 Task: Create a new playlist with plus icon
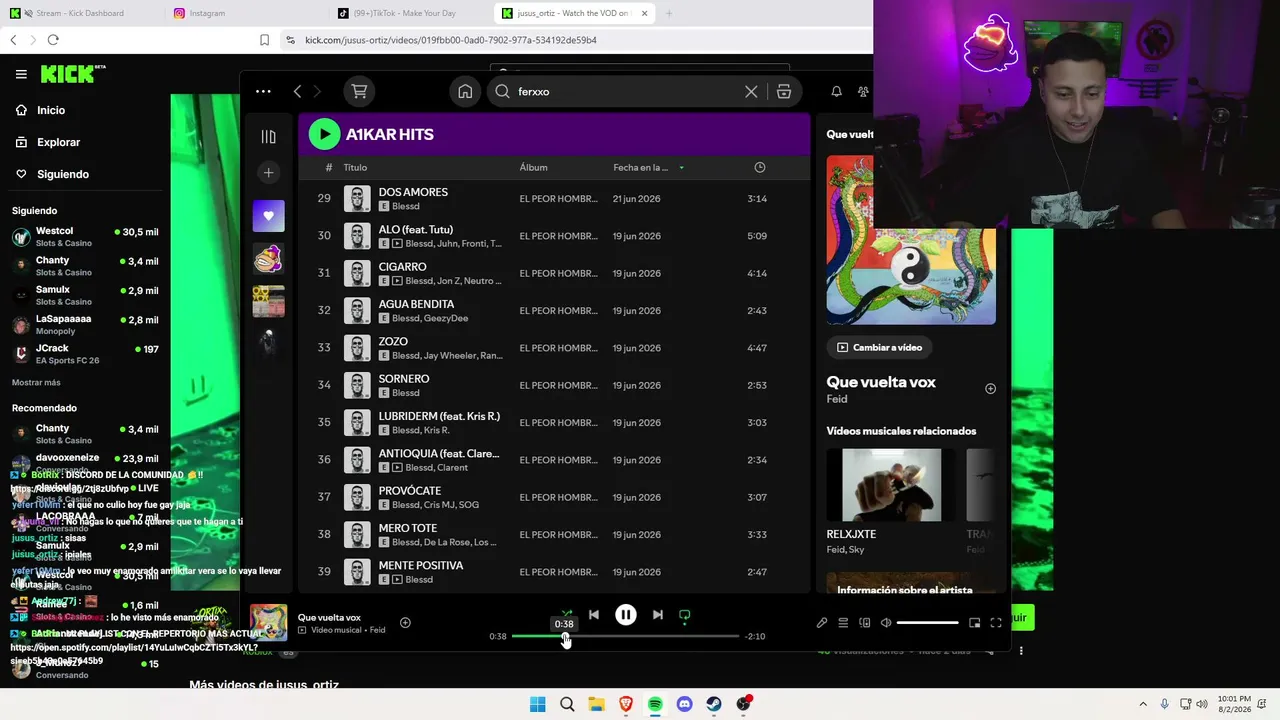268,173
